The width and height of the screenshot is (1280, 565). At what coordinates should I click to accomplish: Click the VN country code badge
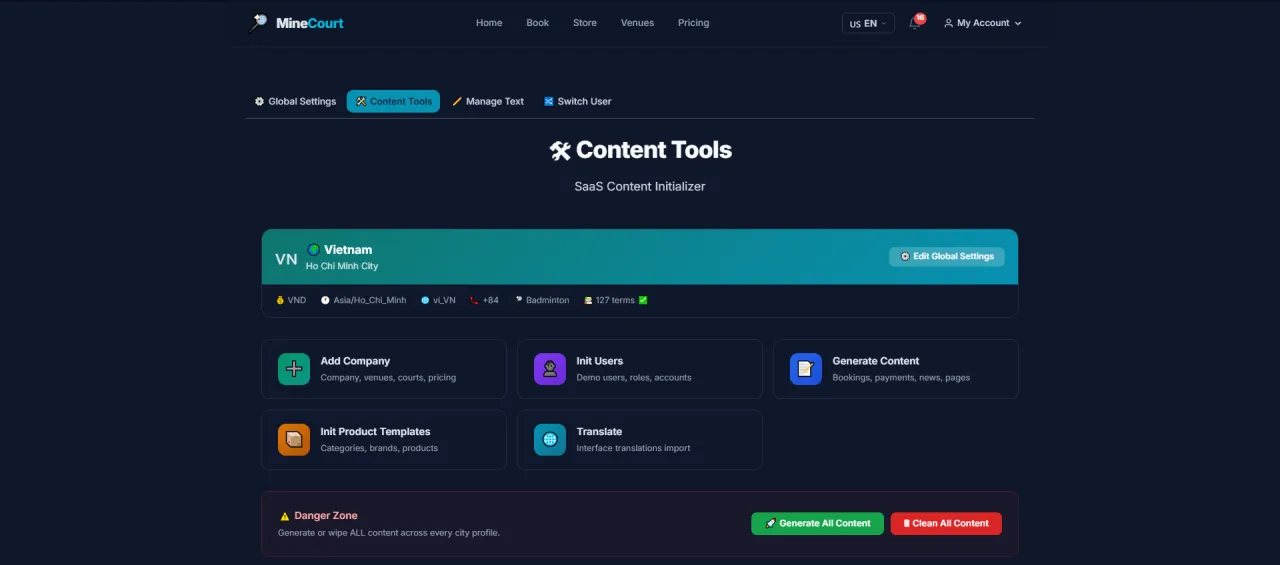point(286,259)
